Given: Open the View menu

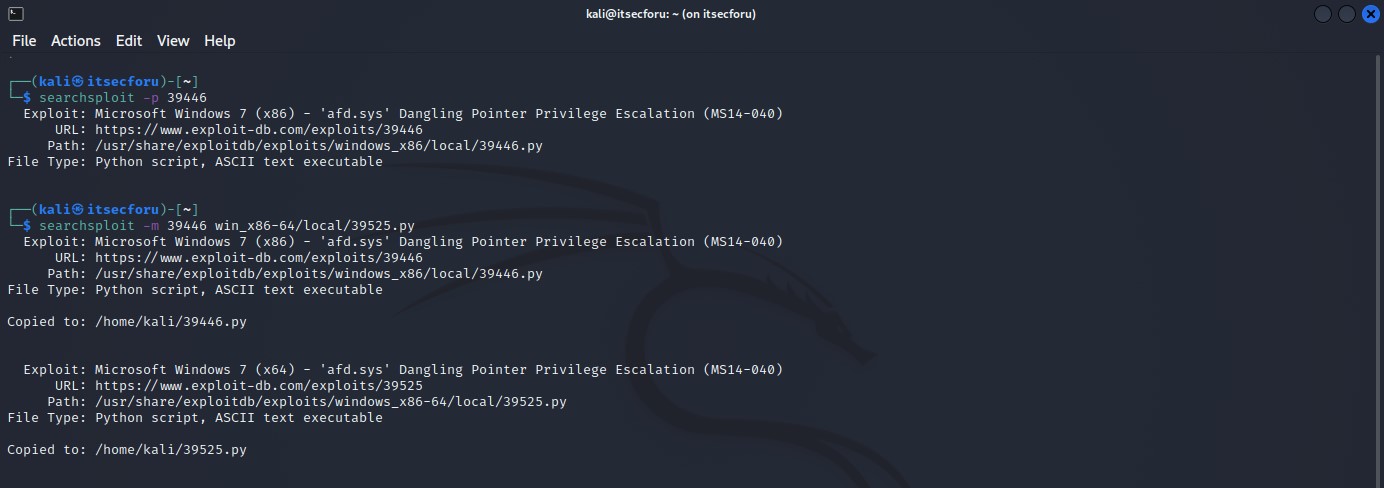Looking at the screenshot, I should [x=173, y=41].
